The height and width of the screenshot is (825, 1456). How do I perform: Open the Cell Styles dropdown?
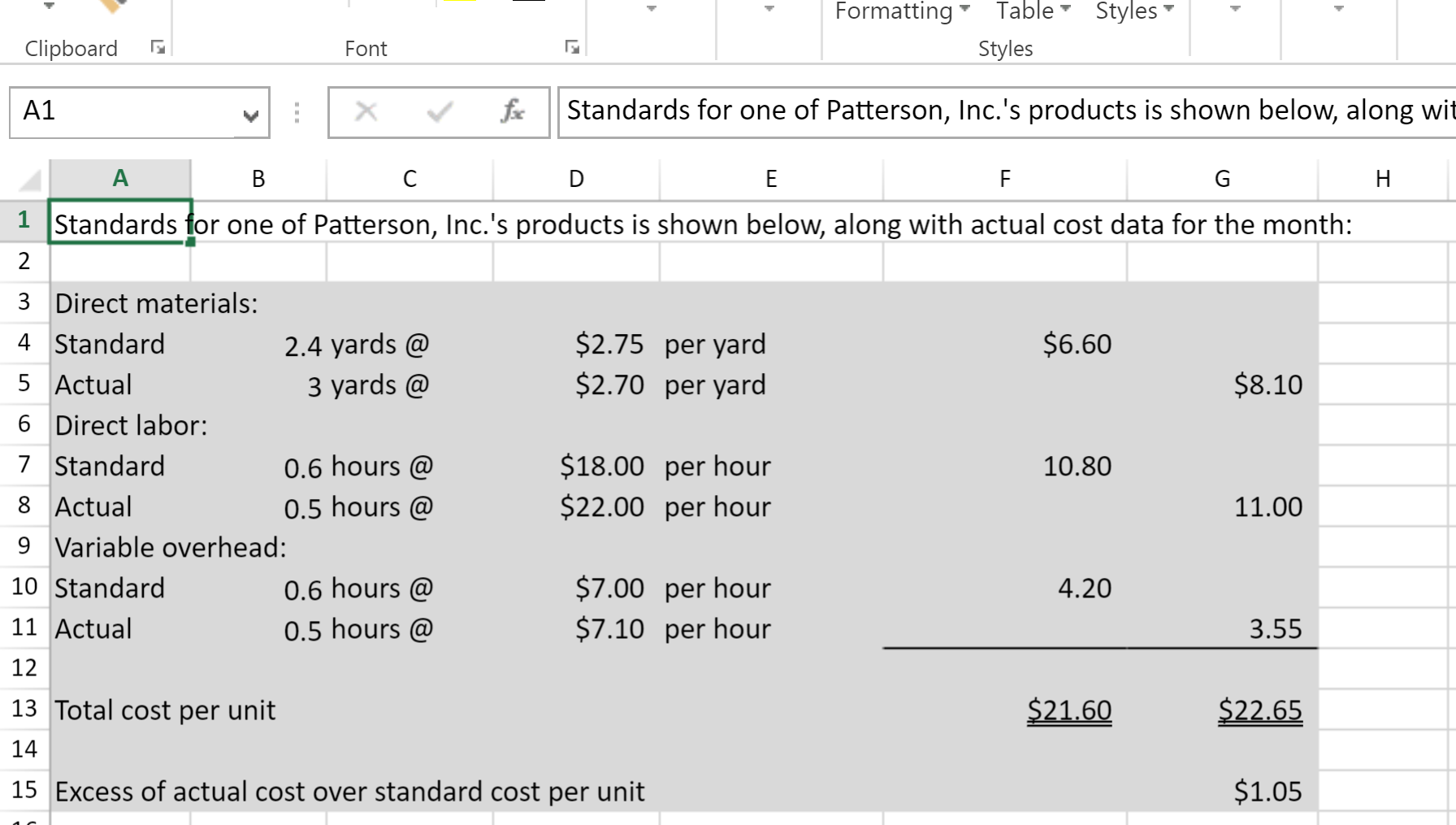(x=1131, y=11)
